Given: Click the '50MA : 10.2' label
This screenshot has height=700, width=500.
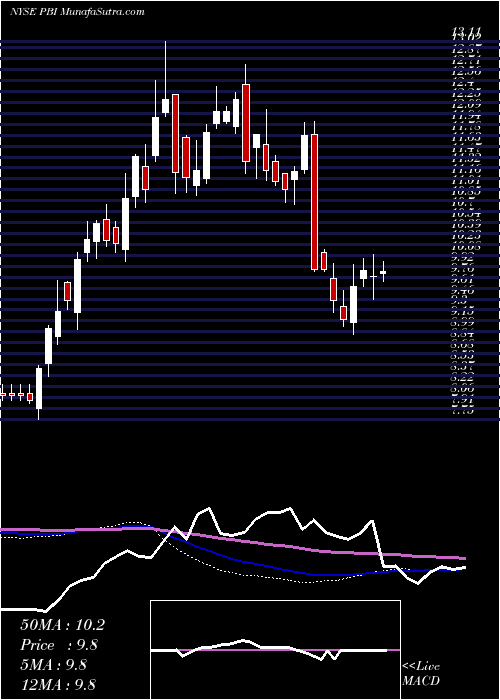Looking at the screenshot, I should coord(62,625).
